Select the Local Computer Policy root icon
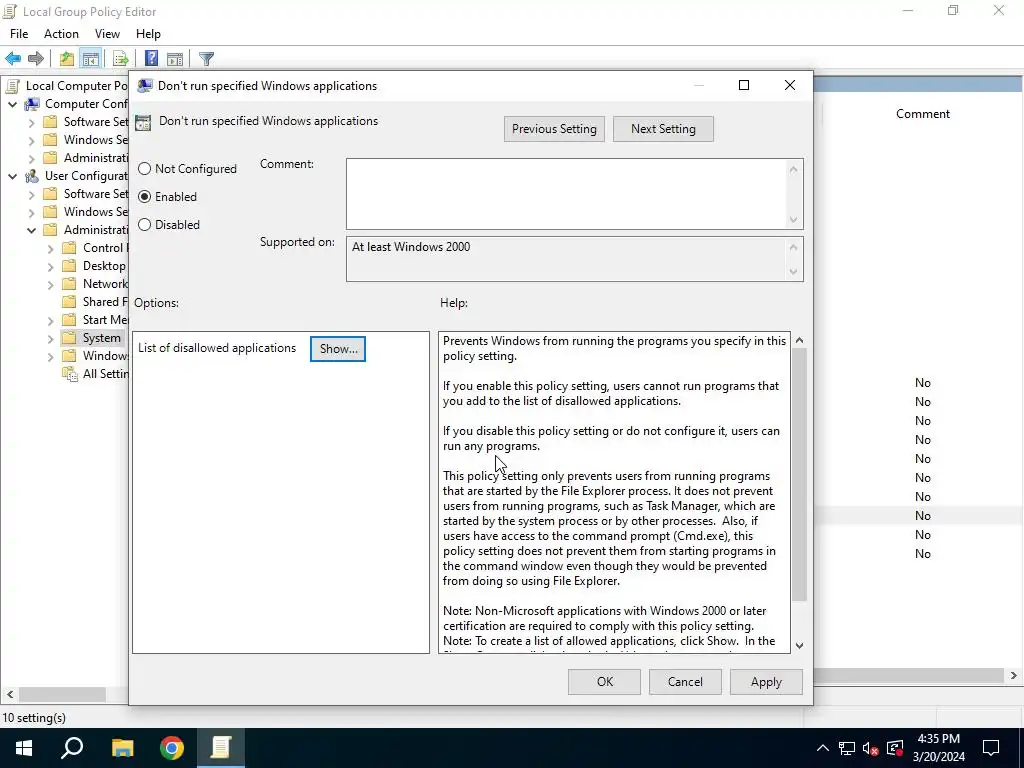Viewport: 1024px width, 768px height. 12,86
